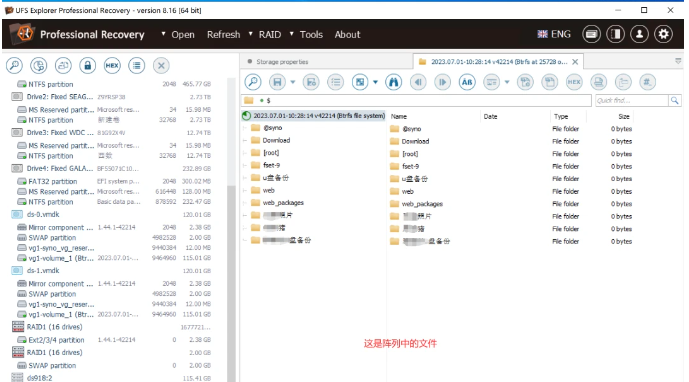Click the list icon in file toolbar
The width and height of the screenshot is (689, 382).
[335, 82]
